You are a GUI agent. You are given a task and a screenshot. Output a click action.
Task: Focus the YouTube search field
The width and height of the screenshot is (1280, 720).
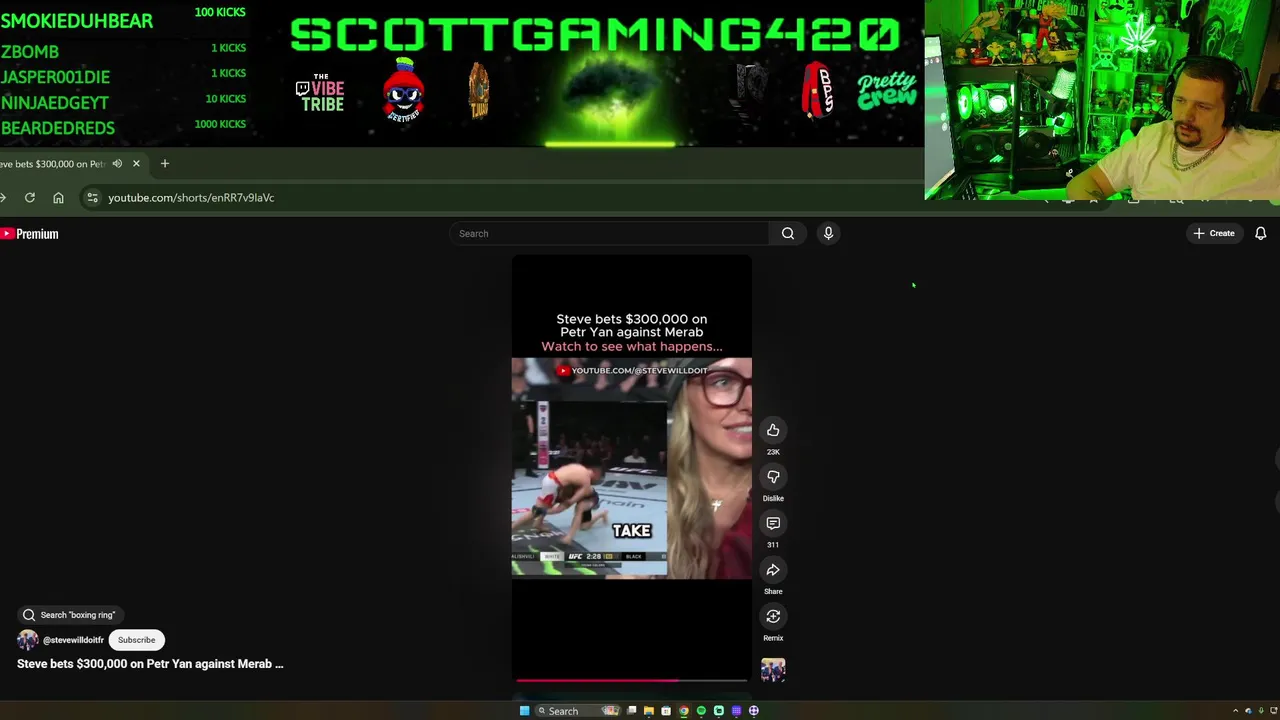coord(610,233)
